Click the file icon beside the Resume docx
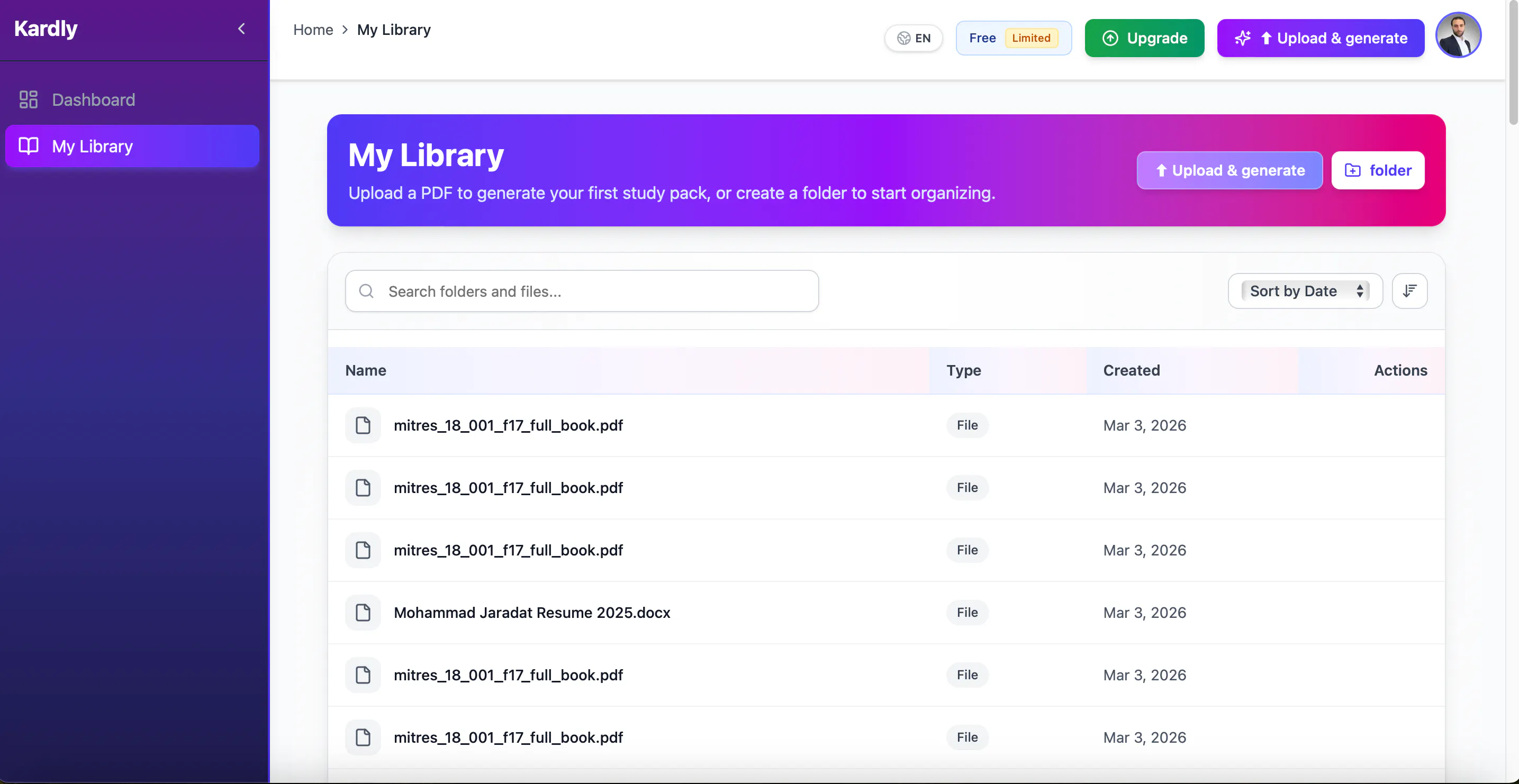The width and height of the screenshot is (1519, 784). click(x=363, y=613)
